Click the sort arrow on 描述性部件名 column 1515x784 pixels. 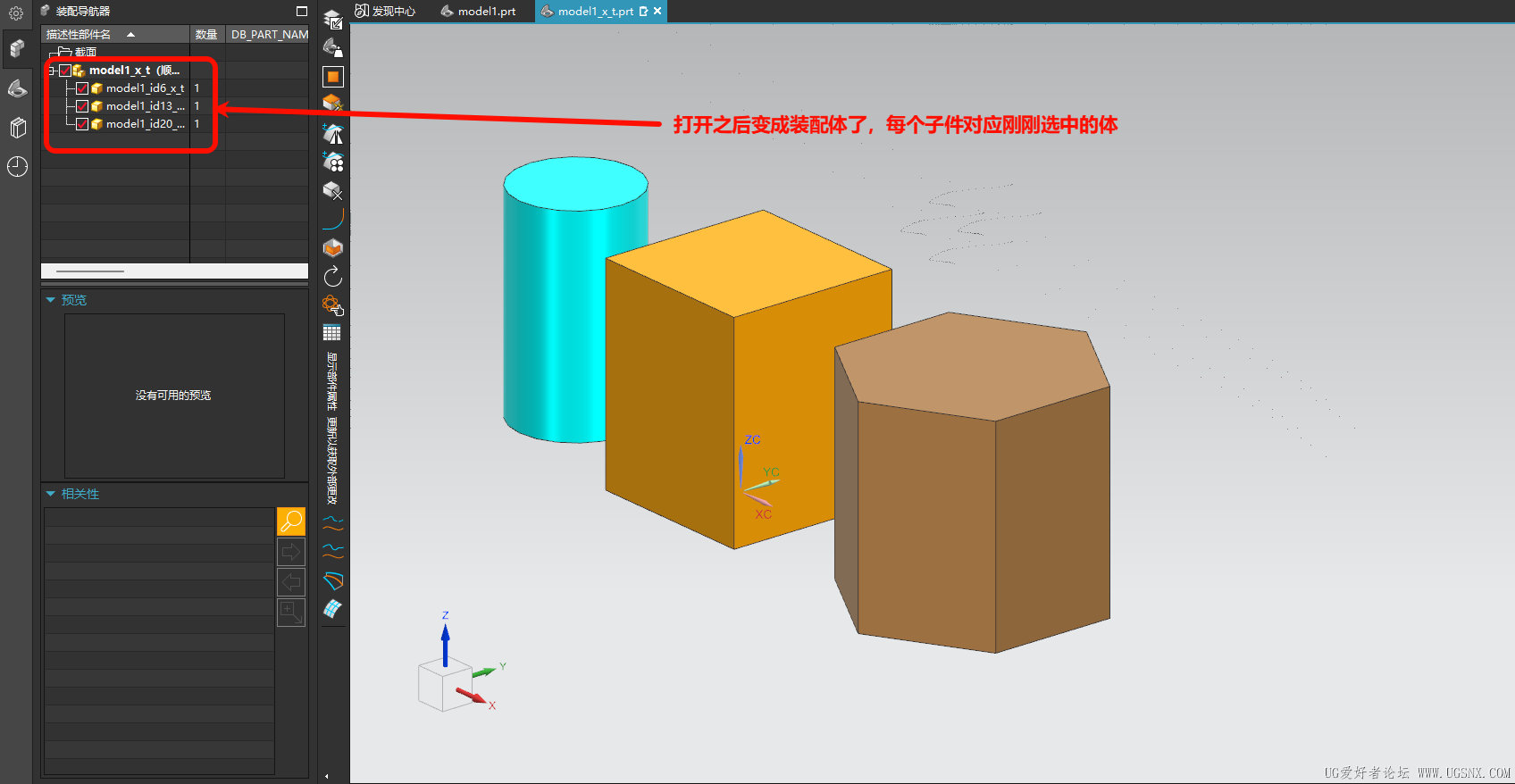(130, 35)
